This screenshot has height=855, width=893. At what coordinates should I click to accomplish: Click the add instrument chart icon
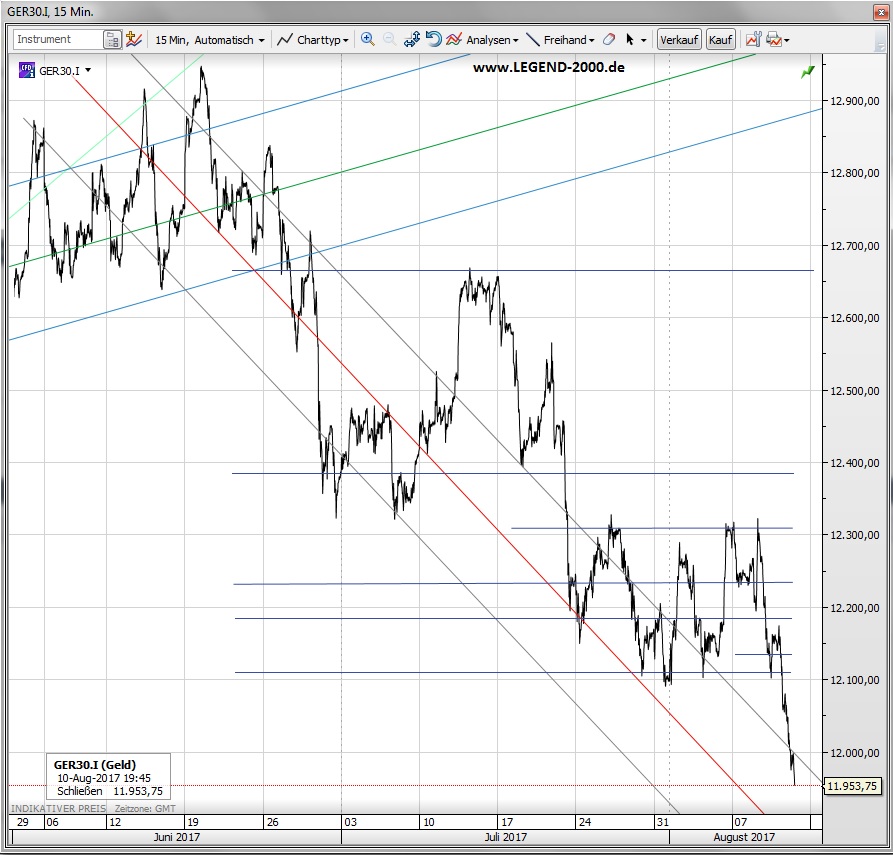134,39
